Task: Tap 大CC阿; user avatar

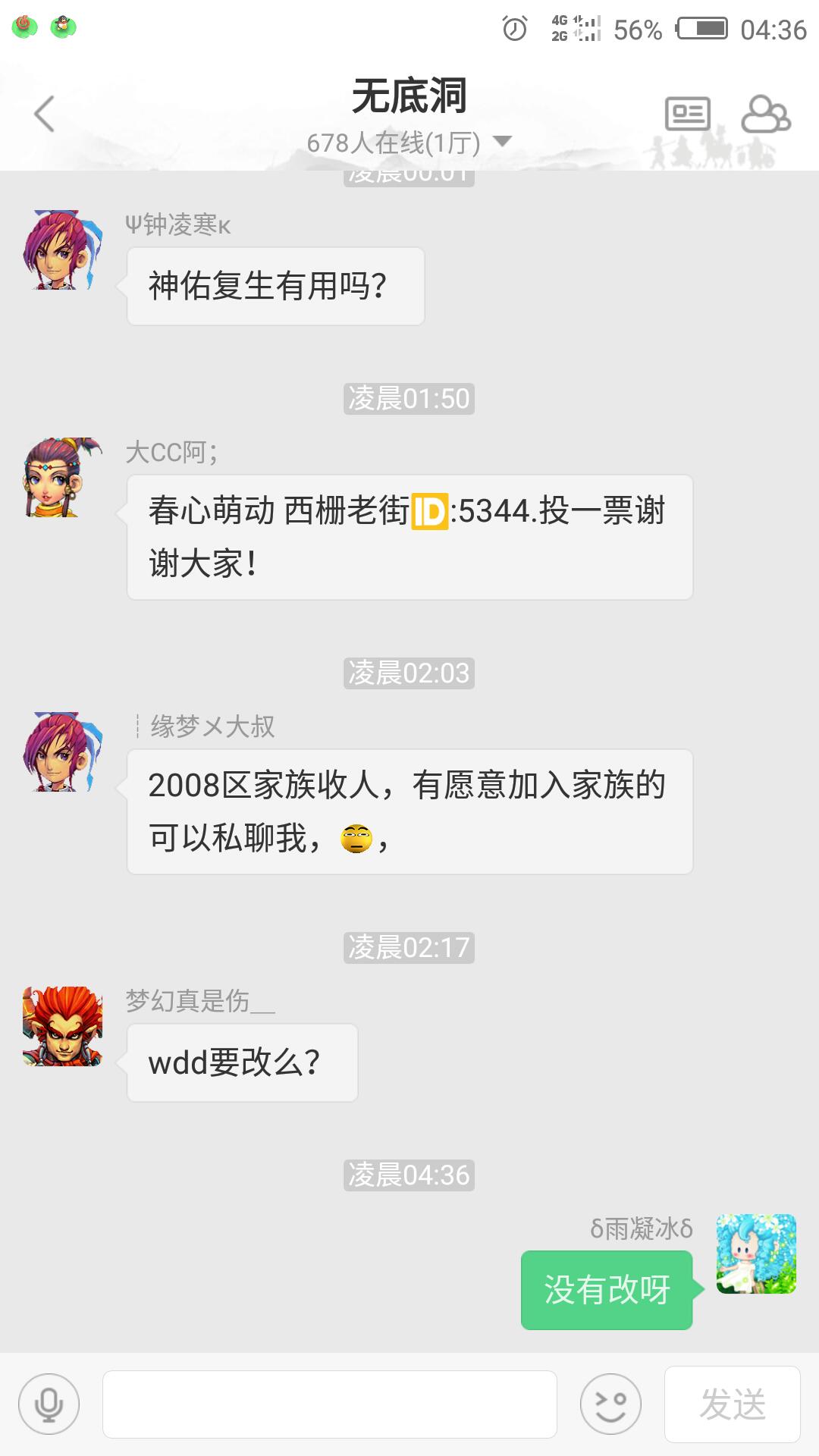Action: click(x=62, y=477)
